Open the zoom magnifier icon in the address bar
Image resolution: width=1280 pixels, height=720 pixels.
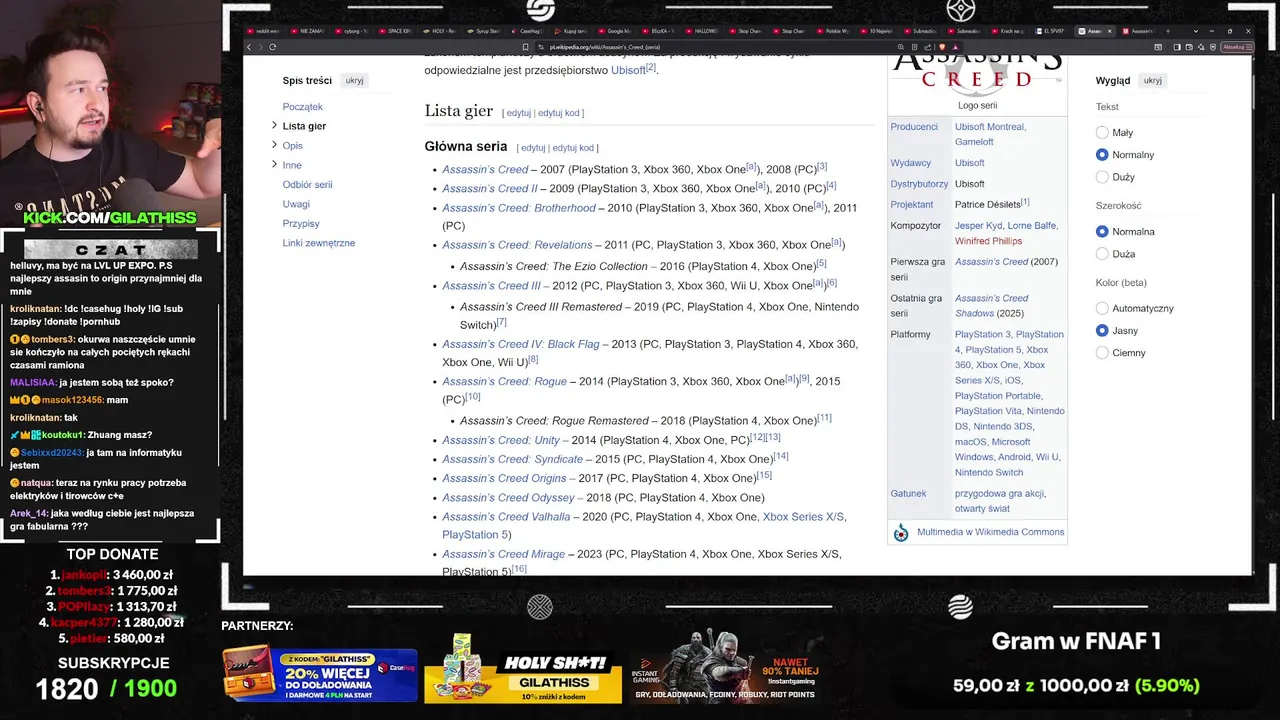901,47
